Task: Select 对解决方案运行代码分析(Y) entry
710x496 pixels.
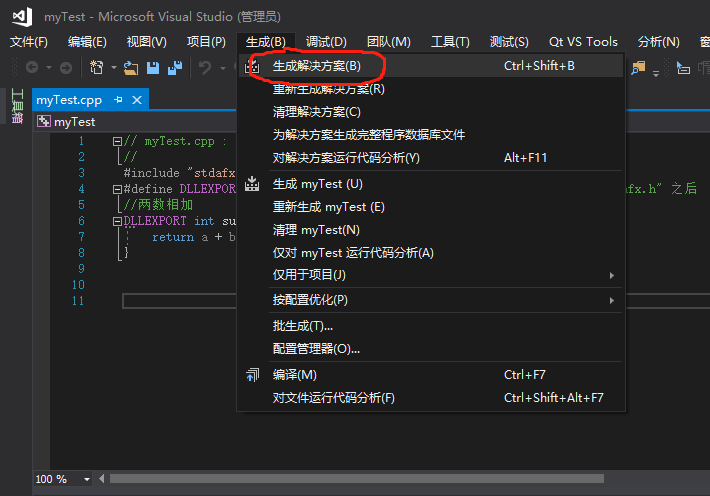Action: (431, 158)
